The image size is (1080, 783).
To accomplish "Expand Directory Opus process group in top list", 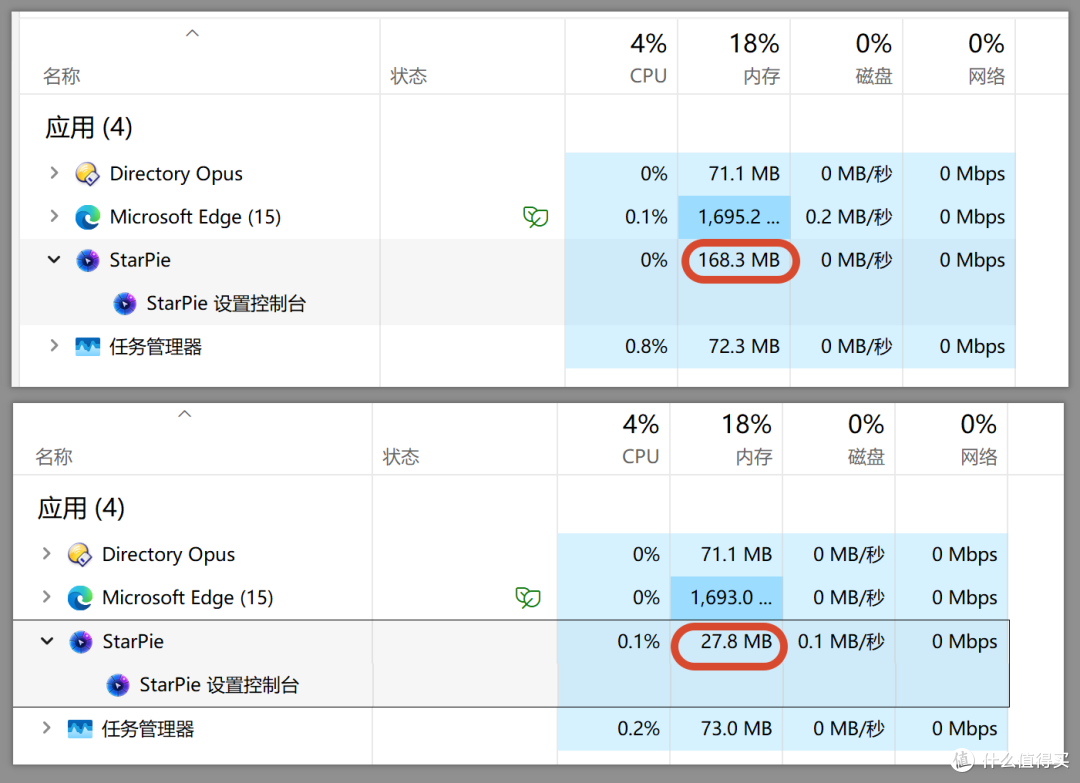I will point(54,173).
